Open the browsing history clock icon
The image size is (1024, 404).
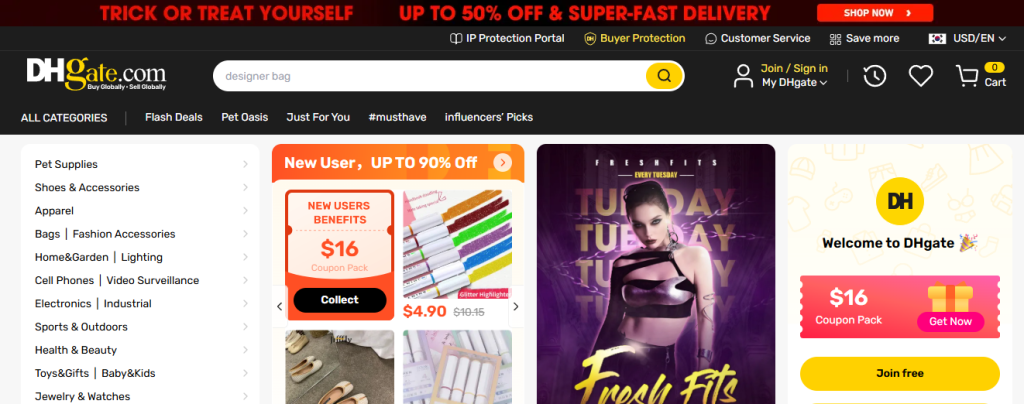point(874,76)
